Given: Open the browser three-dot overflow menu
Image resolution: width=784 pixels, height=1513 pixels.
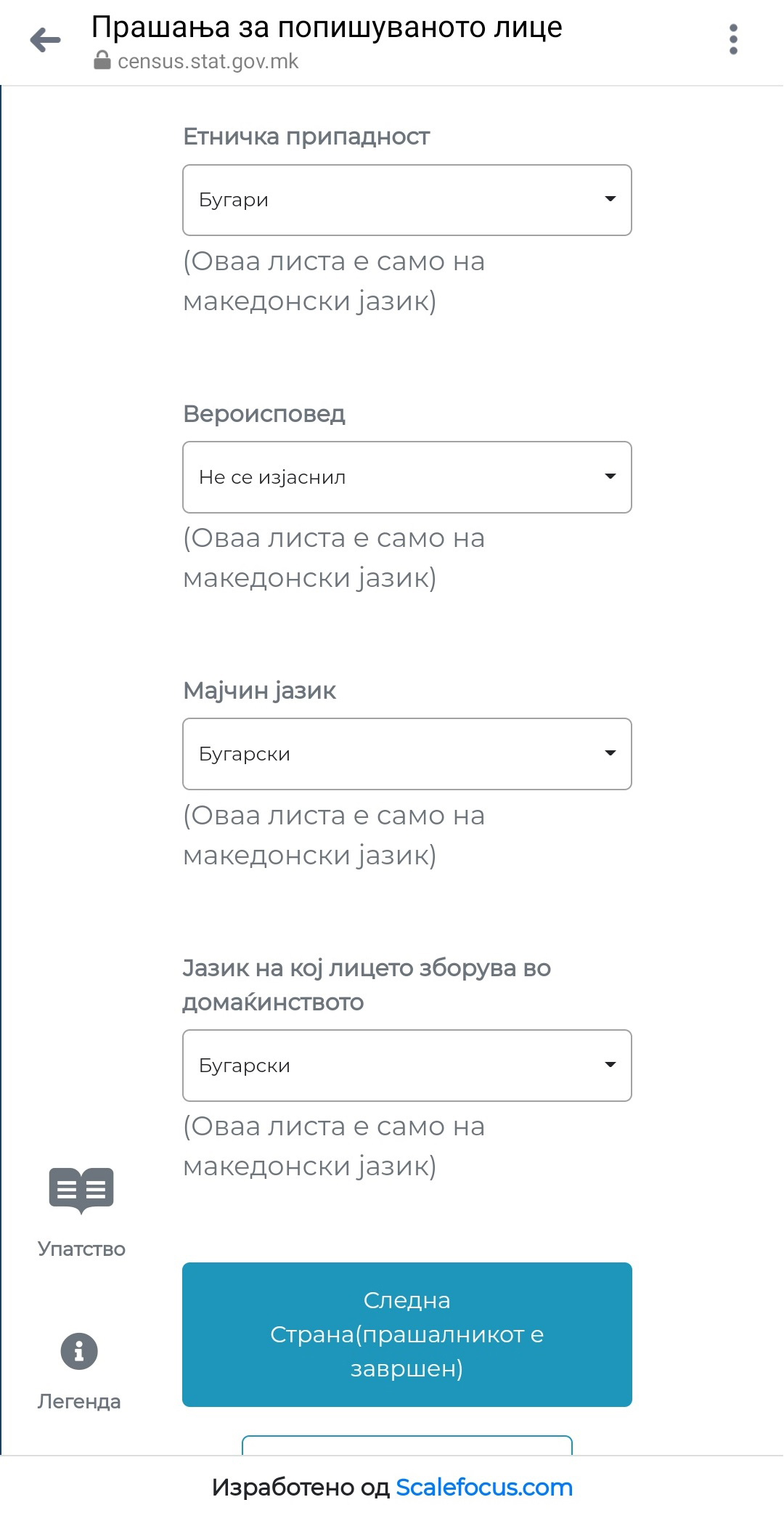Looking at the screenshot, I should pyautogui.click(x=733, y=39).
